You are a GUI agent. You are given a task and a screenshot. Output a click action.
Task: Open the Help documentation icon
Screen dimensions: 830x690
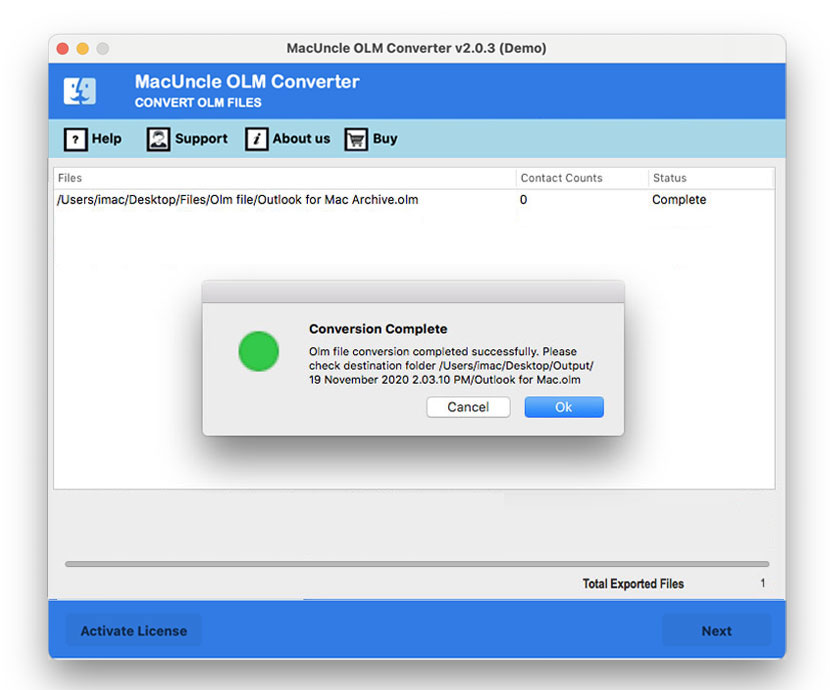(77, 138)
